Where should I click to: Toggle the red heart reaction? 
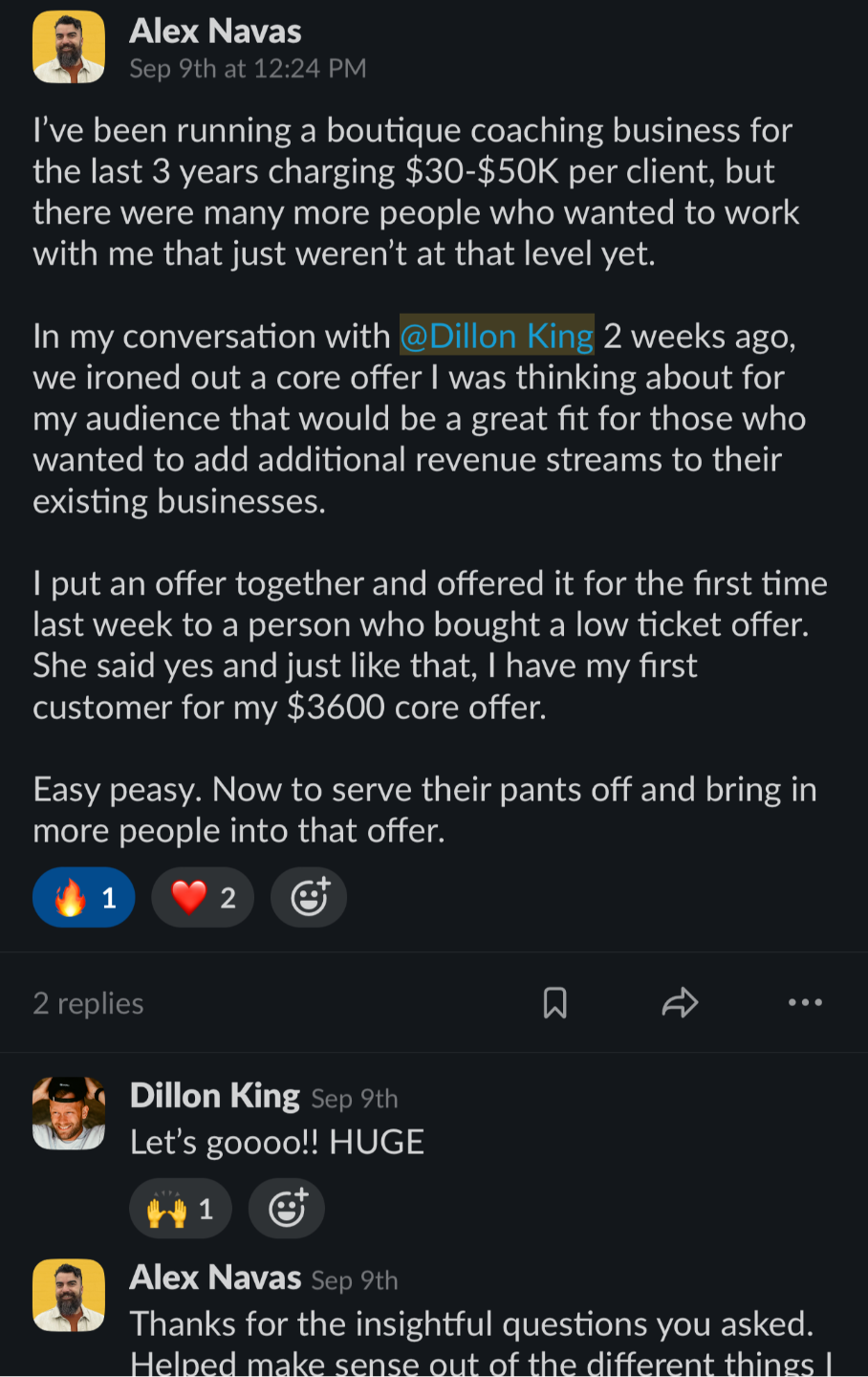coord(203,898)
